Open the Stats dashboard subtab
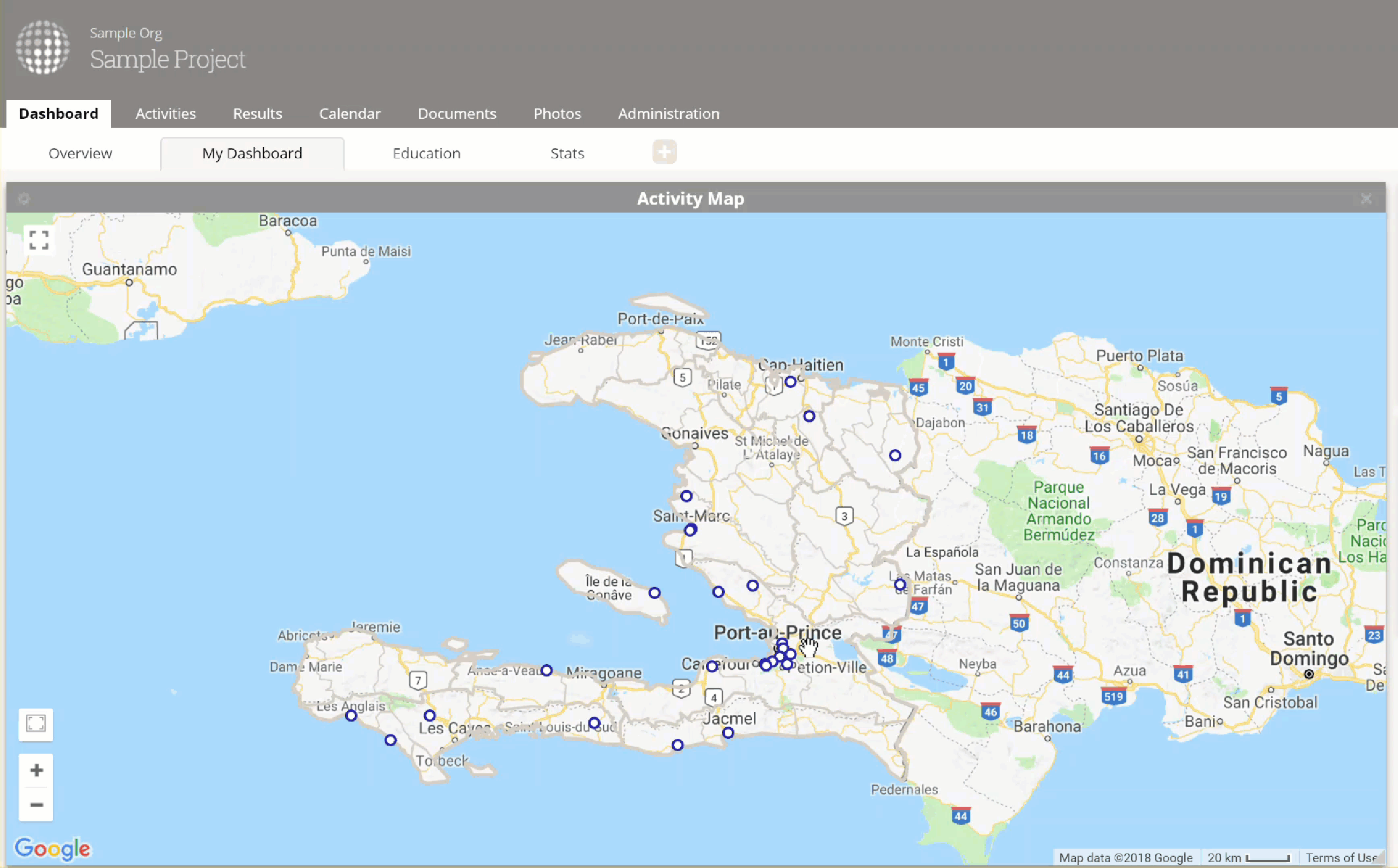The width and height of the screenshot is (1398, 868). point(567,154)
